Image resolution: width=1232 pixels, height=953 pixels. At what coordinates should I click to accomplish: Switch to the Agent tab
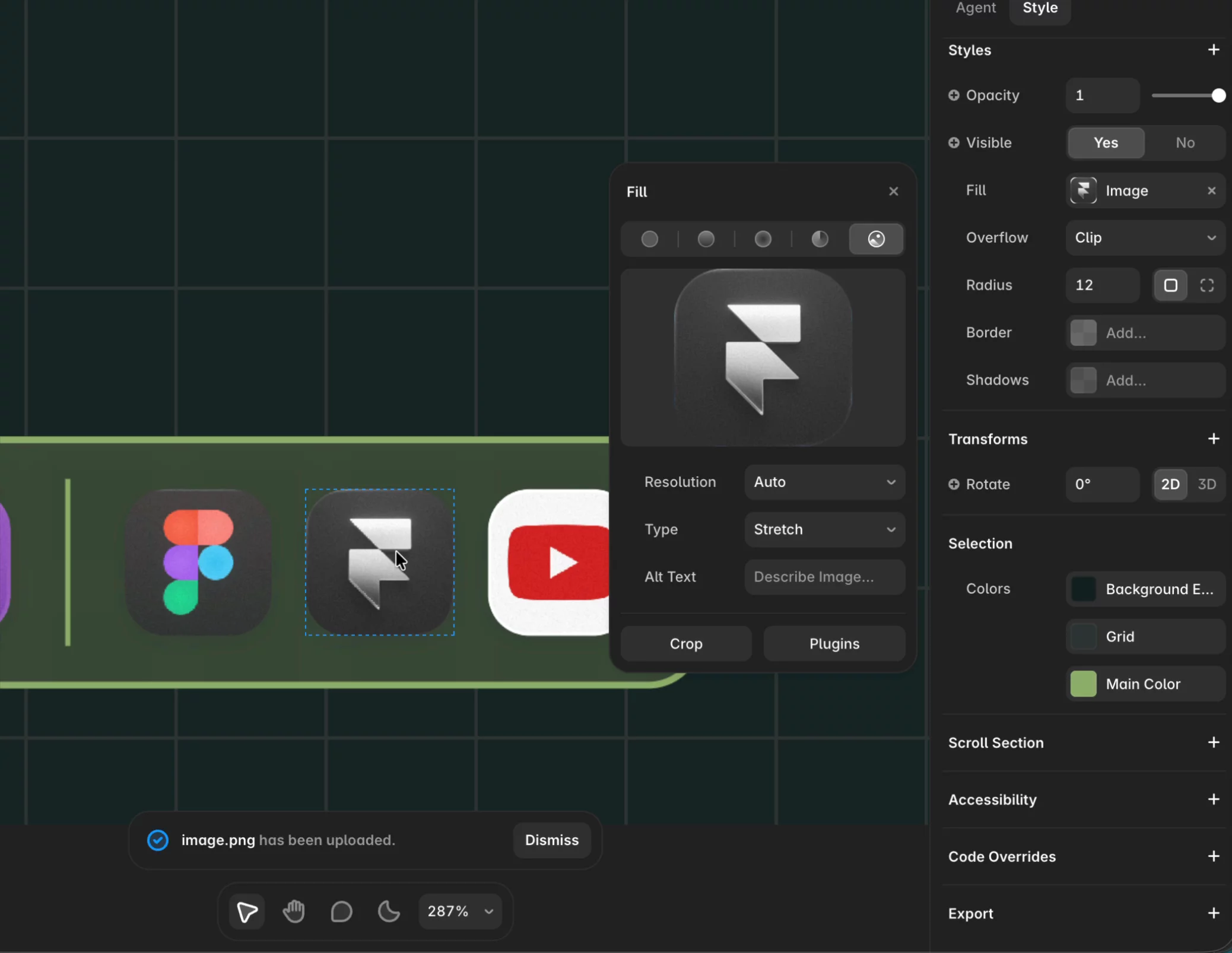point(976,8)
